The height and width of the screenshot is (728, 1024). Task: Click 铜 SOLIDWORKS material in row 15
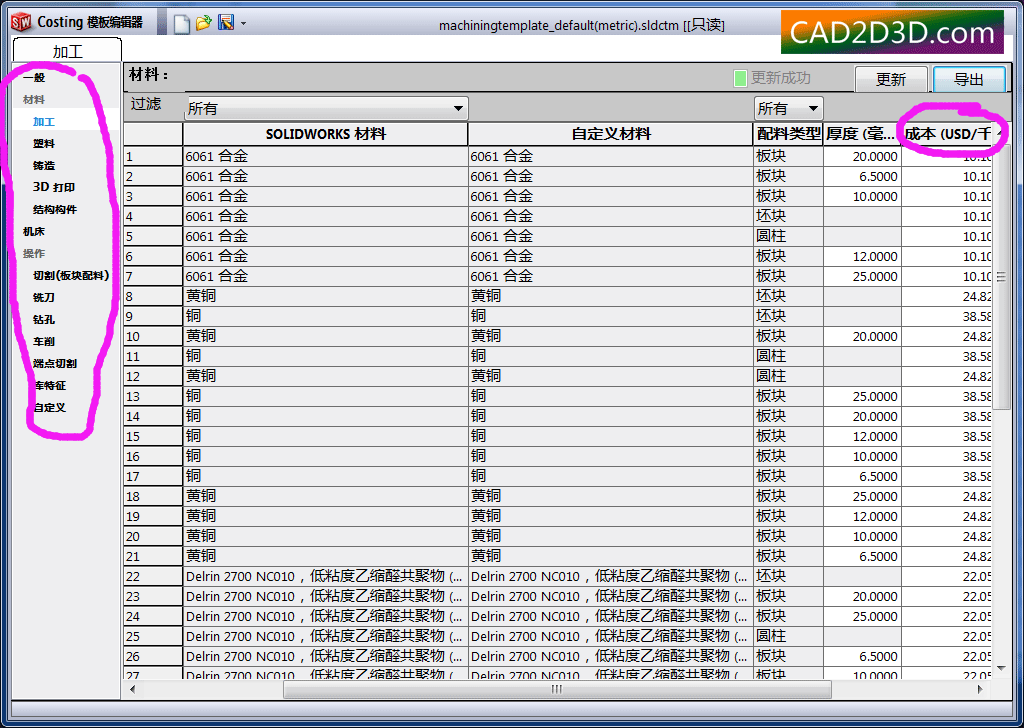[325, 436]
